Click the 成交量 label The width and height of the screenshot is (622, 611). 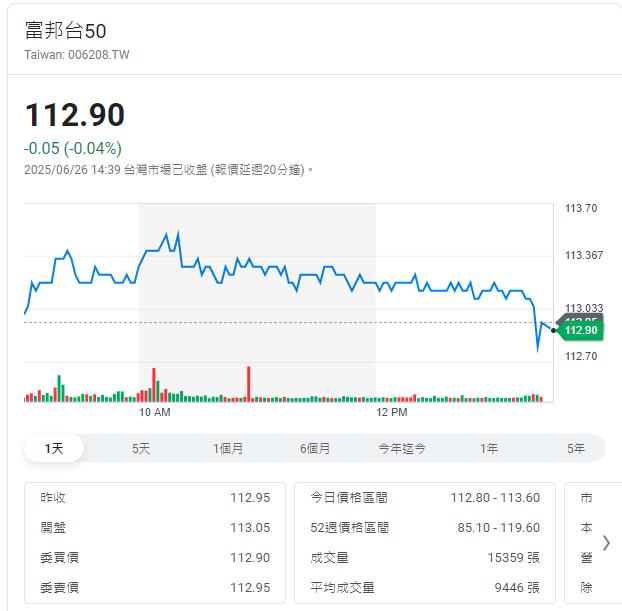coord(330,557)
